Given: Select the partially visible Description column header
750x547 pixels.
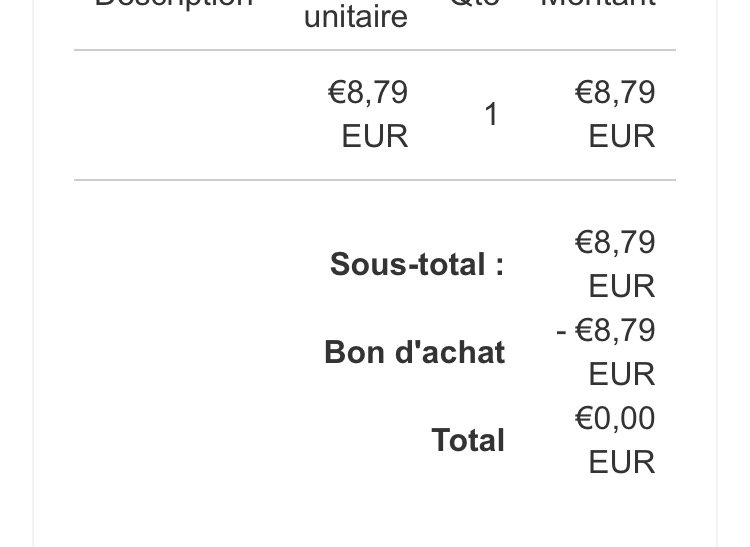Looking at the screenshot, I should point(174,3).
